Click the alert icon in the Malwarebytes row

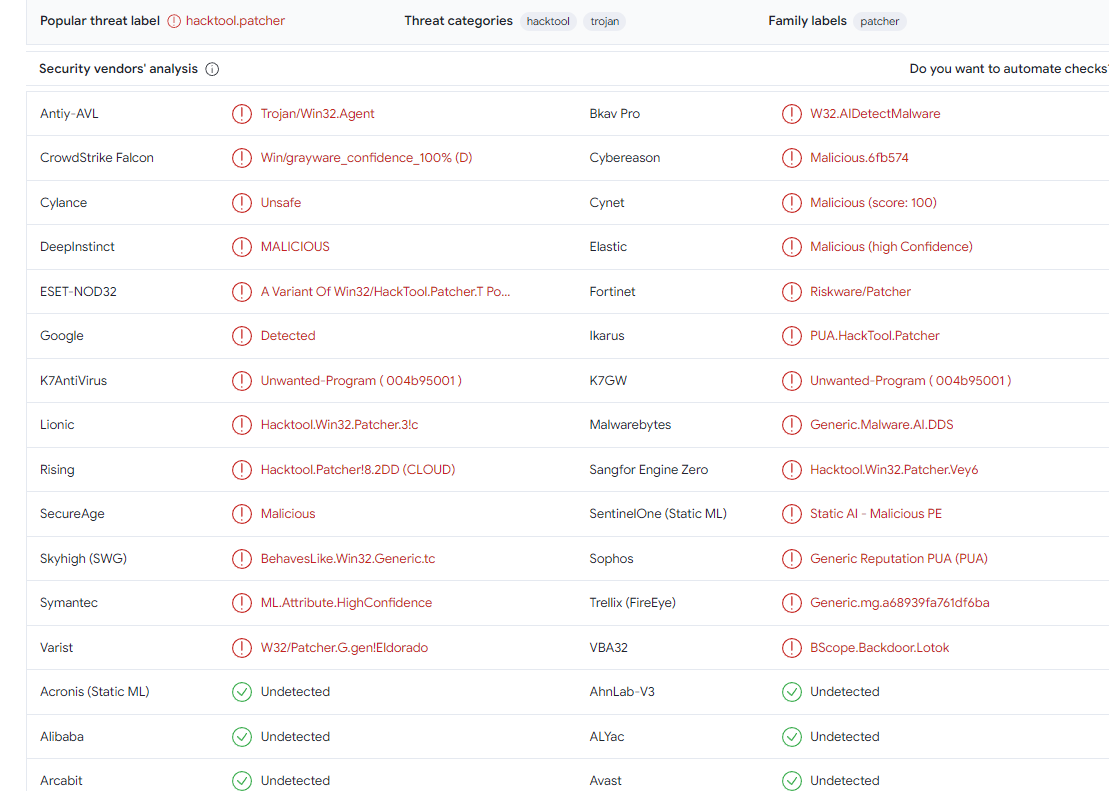click(791, 425)
